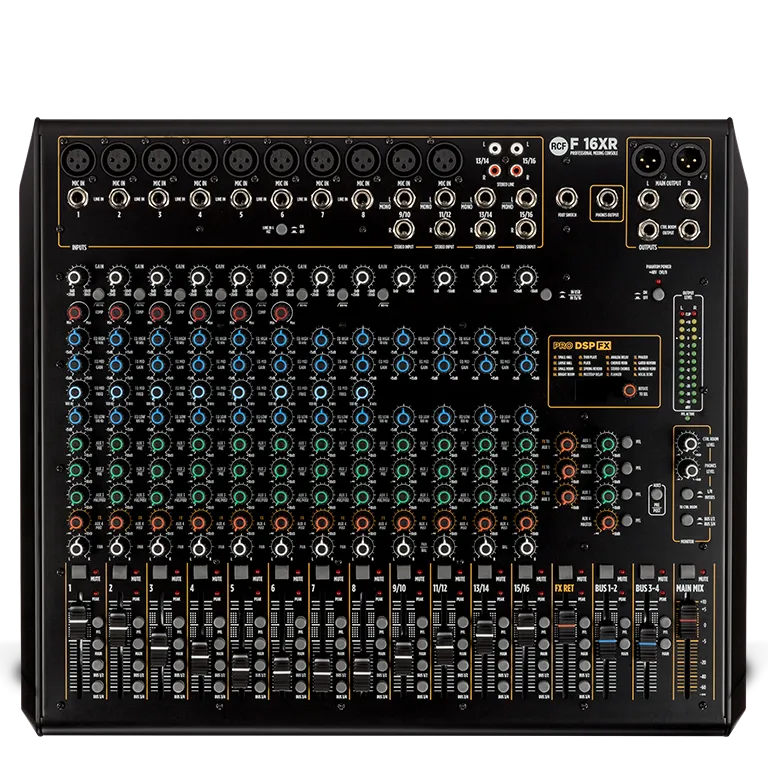This screenshot has width=768, height=768.
Task: Click the PHONES OUTPUT jack
Action: point(607,199)
